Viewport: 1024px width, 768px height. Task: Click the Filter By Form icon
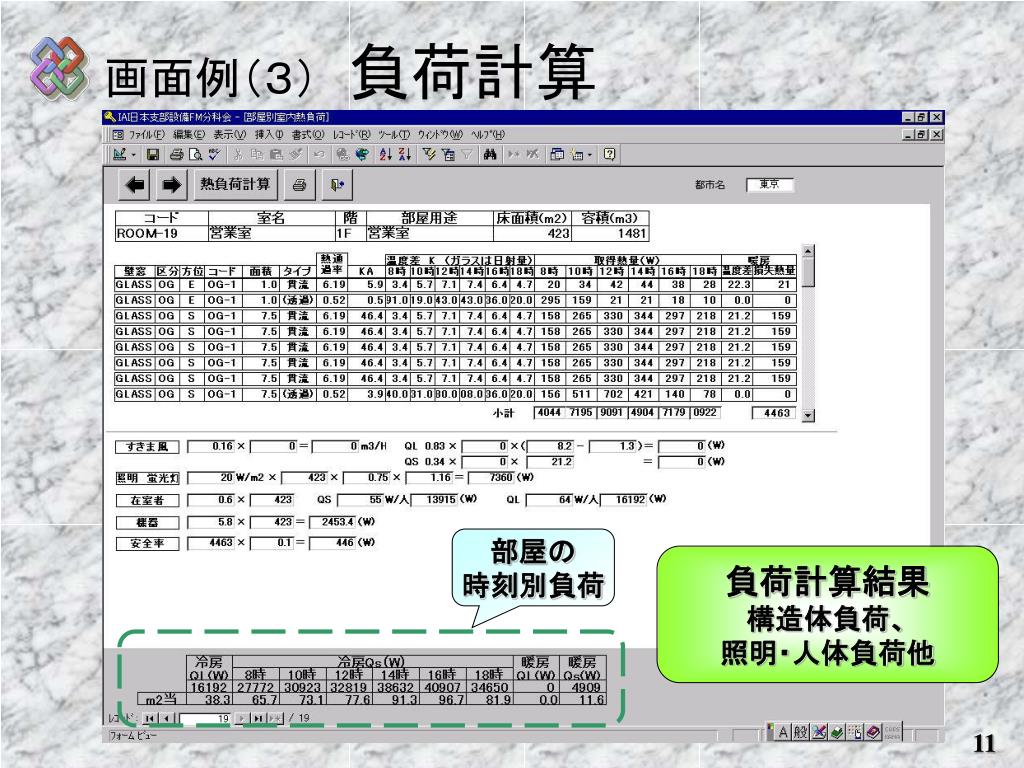[448, 155]
